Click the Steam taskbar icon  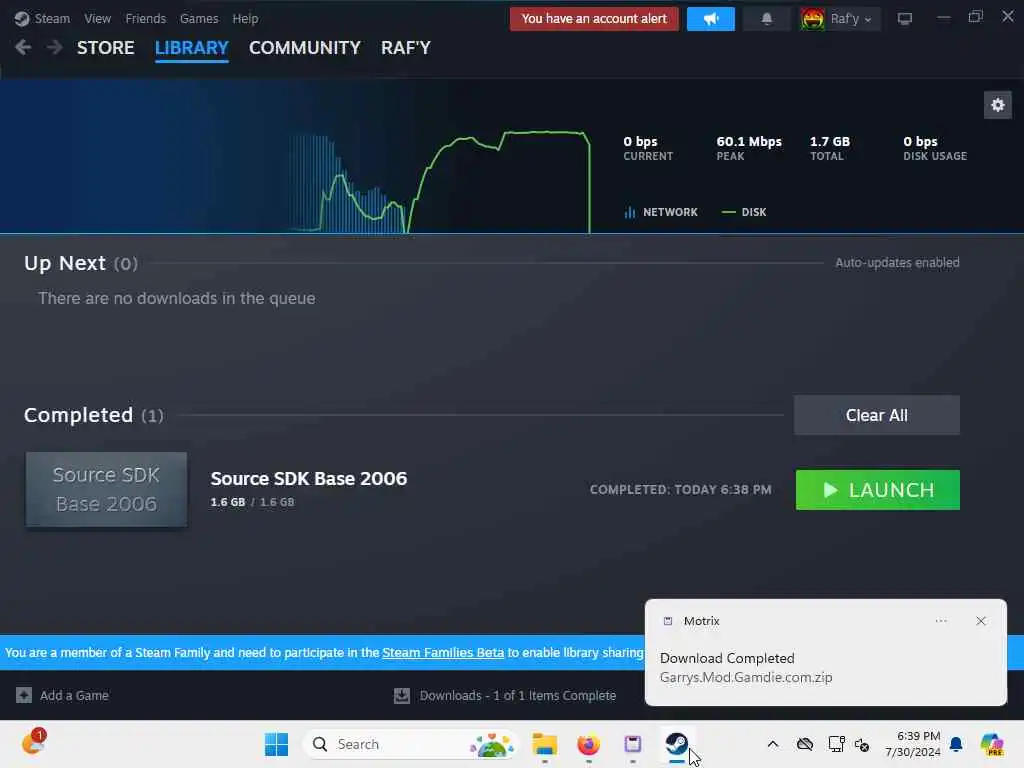click(x=677, y=744)
